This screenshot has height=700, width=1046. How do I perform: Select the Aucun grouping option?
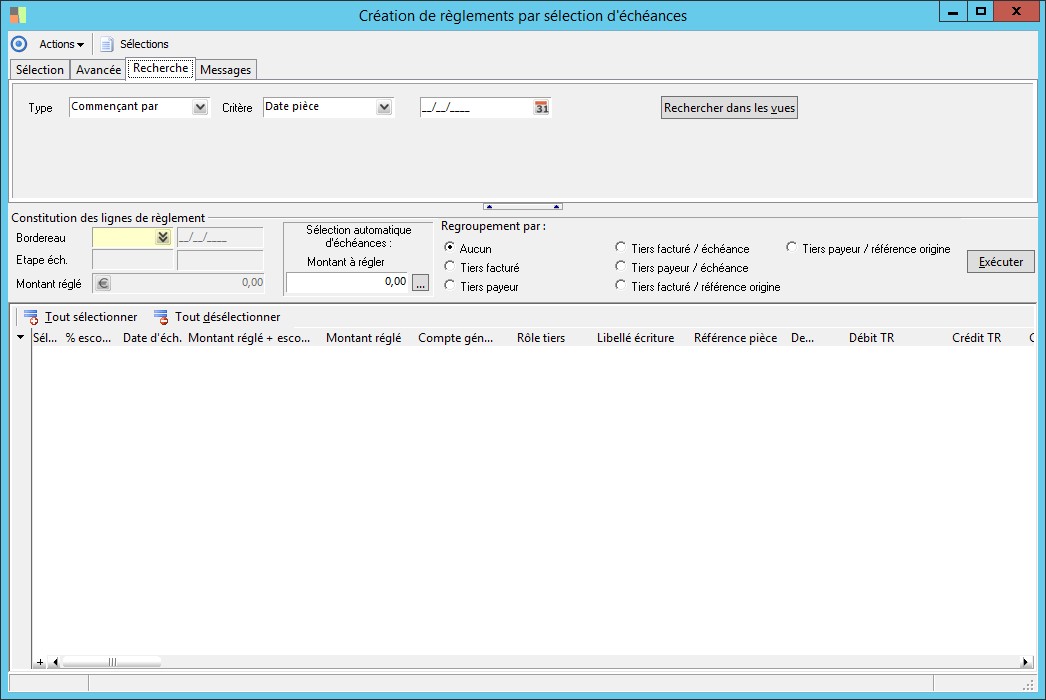[x=450, y=248]
